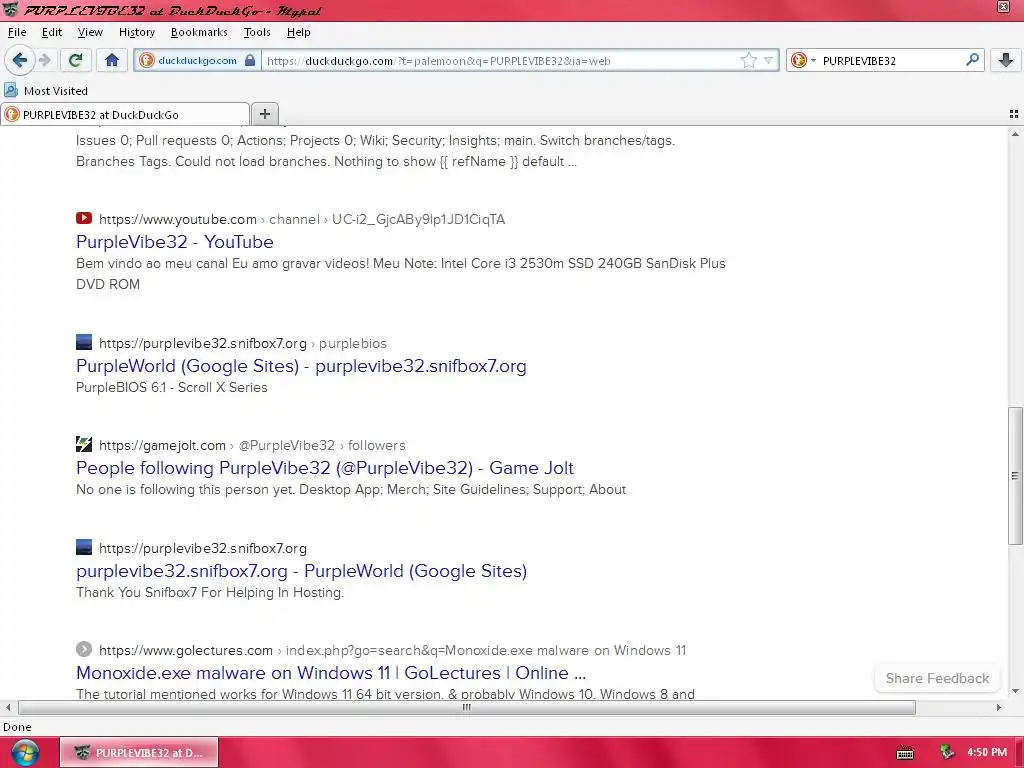
Task: Open PurpleWorld (Google Sites) purplebios result
Action: point(301,366)
